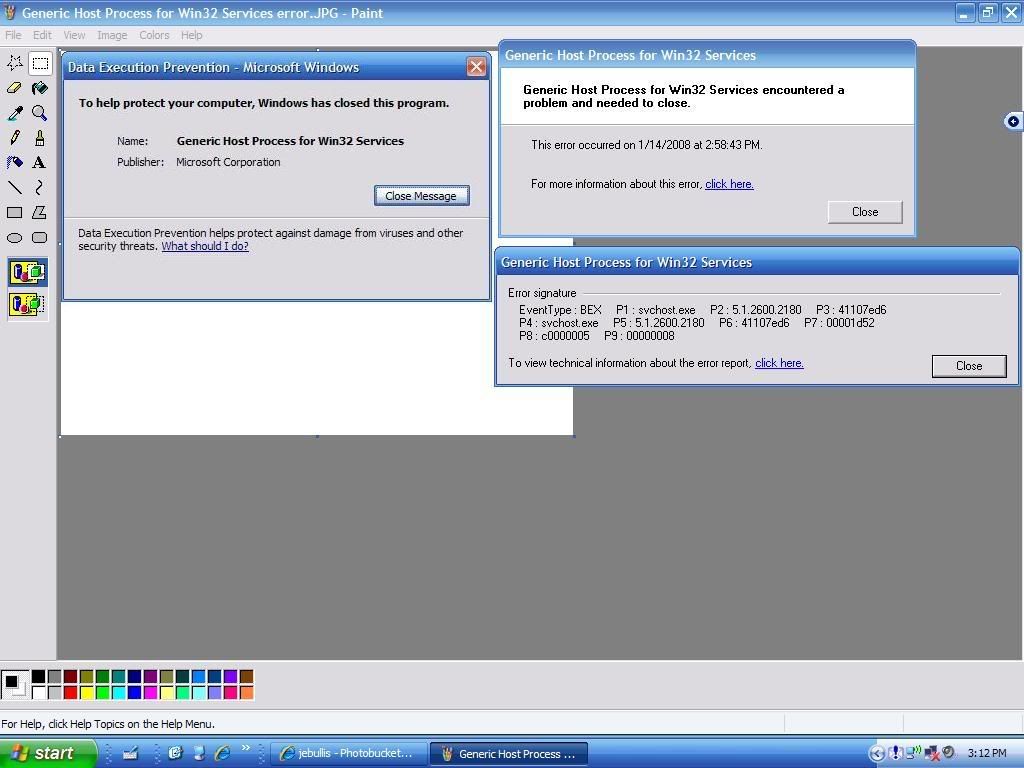Click the foreground/background color indicator box
The width and height of the screenshot is (1024, 768).
(x=14, y=684)
